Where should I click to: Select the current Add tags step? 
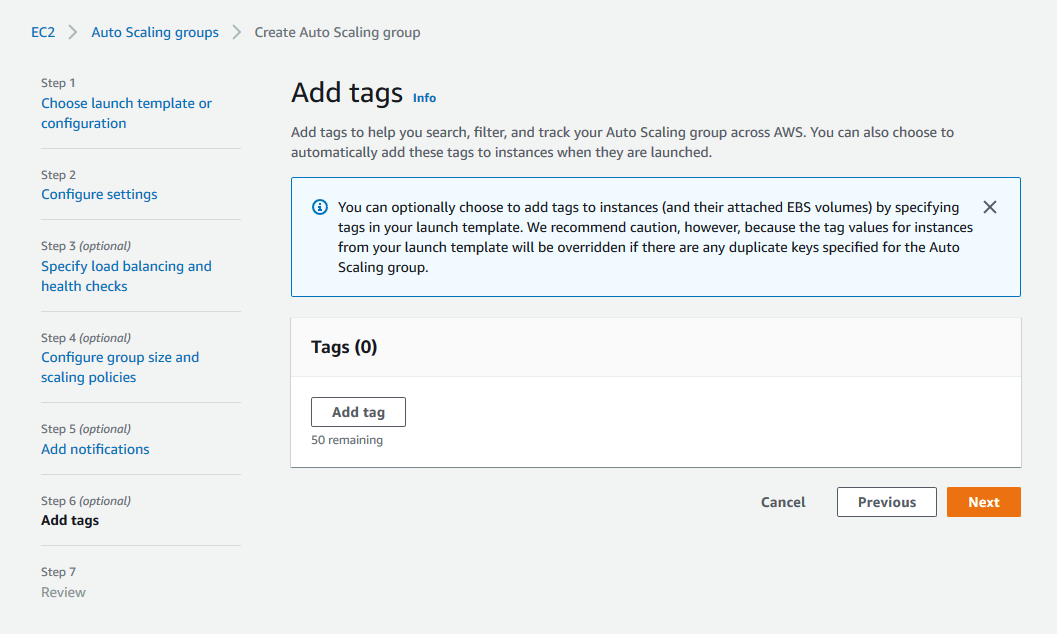pyautogui.click(x=70, y=520)
